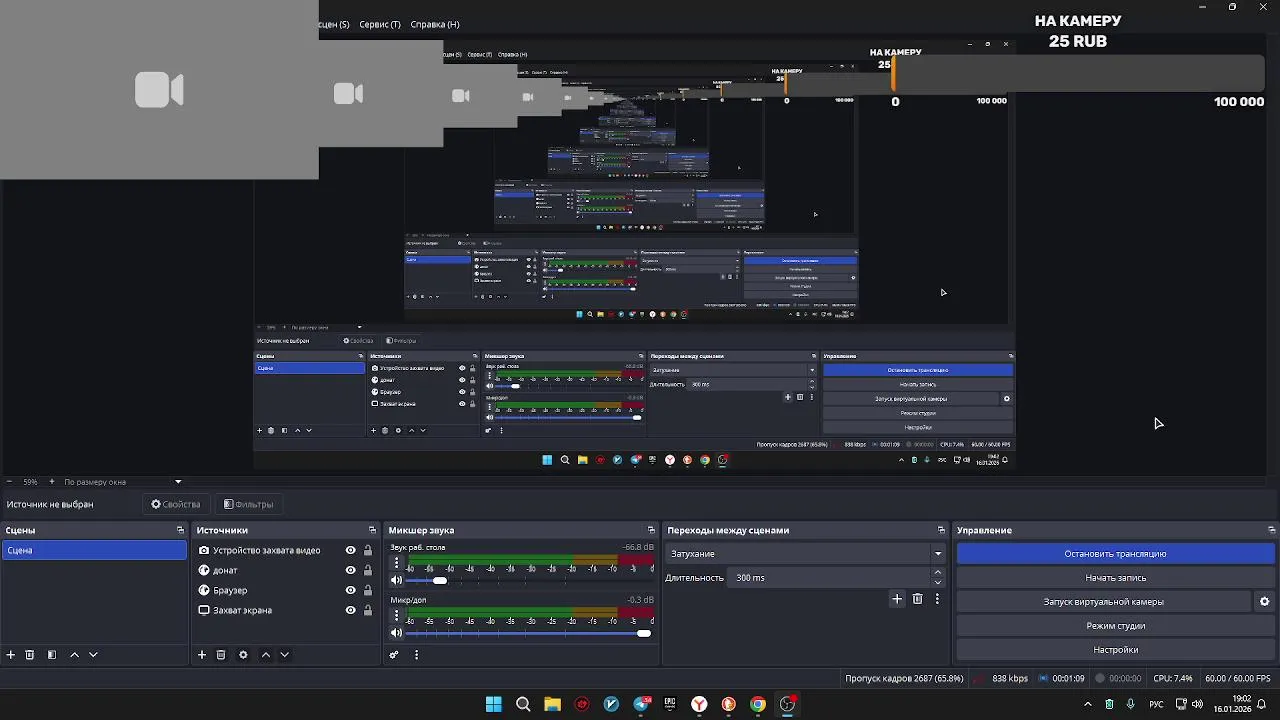The width and height of the screenshot is (1280, 720).
Task: Hide the Захват экрана source
Action: 350,610
